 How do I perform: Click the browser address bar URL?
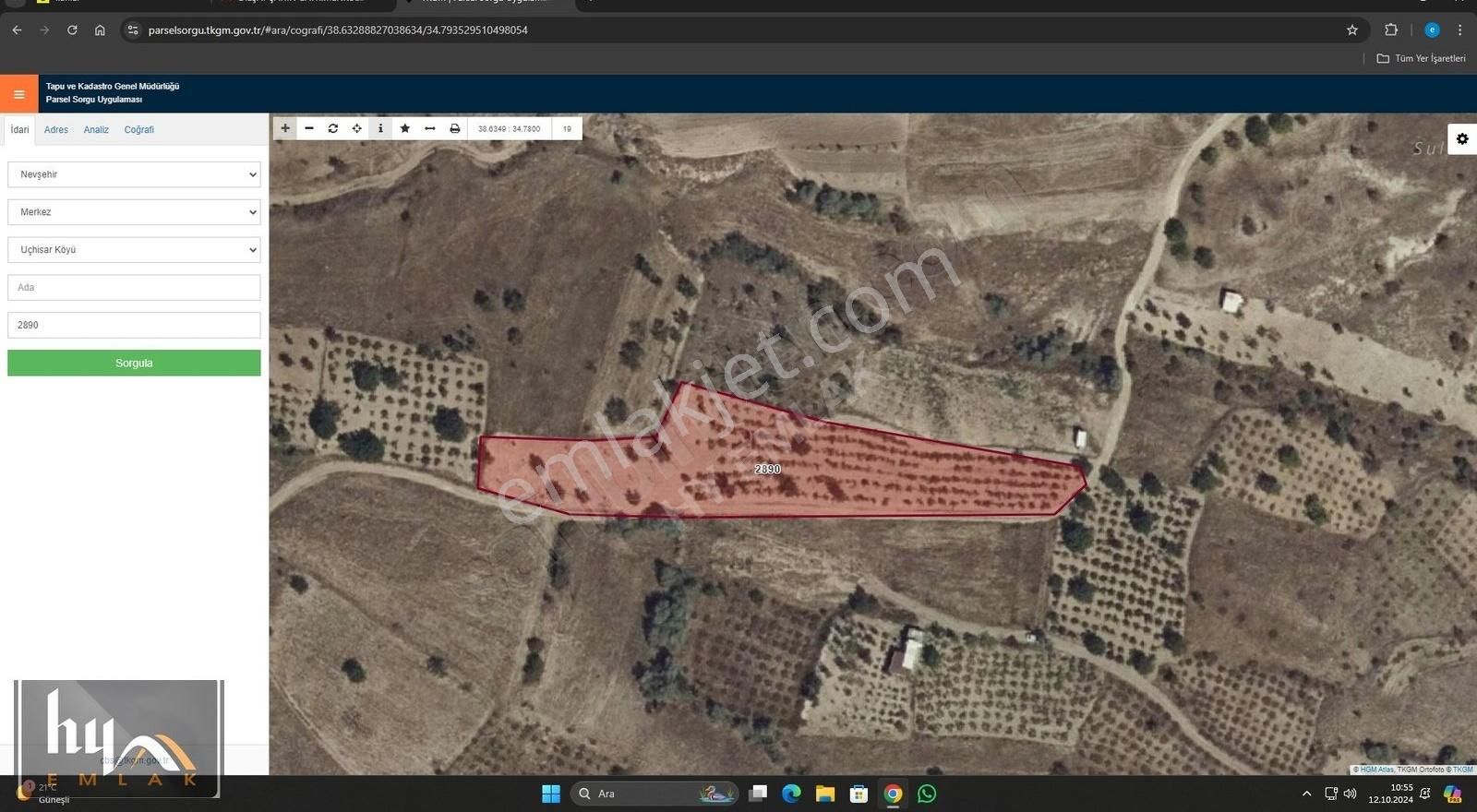coord(338,30)
